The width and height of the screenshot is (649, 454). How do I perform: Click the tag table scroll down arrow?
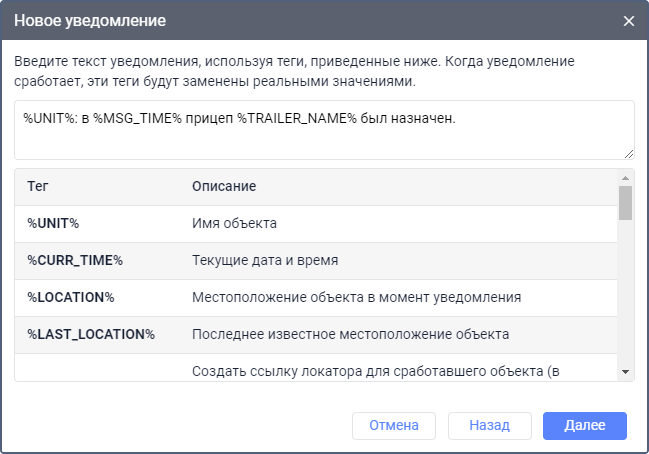[x=626, y=372]
